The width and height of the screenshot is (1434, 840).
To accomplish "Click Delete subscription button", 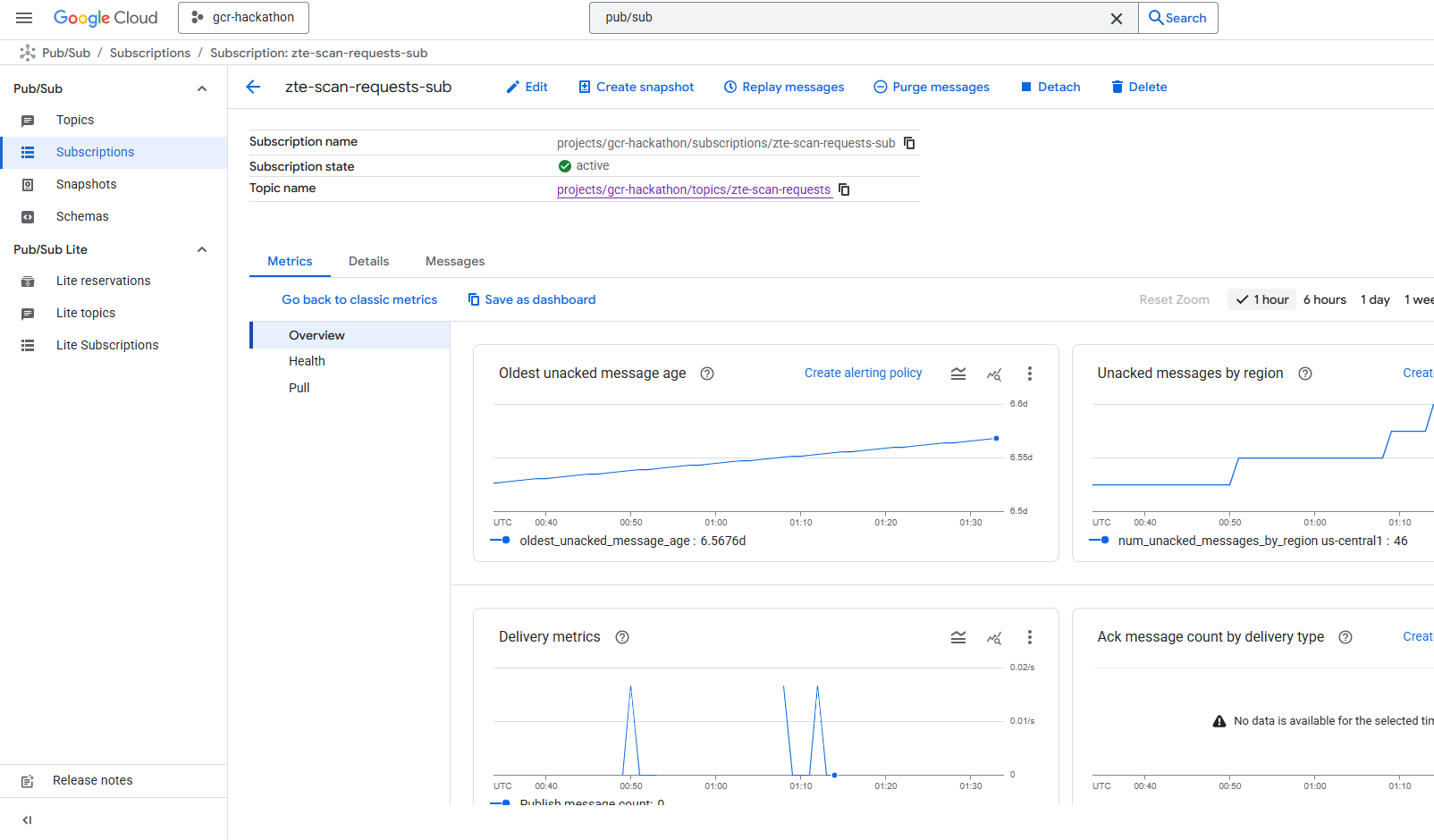I will 1139,87.
